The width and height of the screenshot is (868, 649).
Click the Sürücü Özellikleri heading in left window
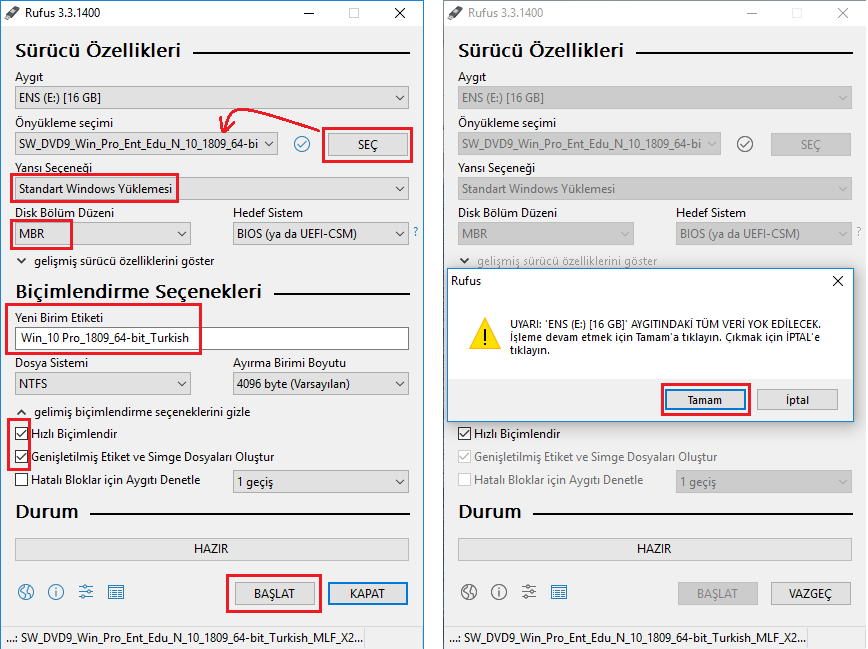pos(98,50)
